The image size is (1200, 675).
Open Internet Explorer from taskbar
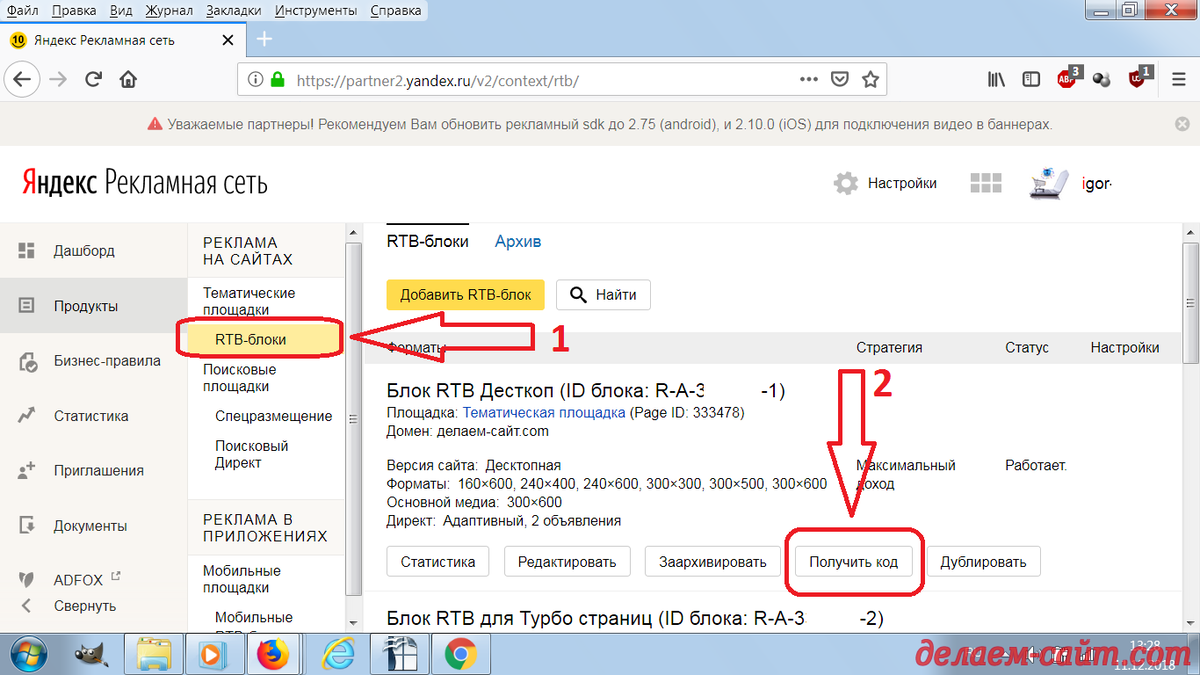(x=337, y=654)
